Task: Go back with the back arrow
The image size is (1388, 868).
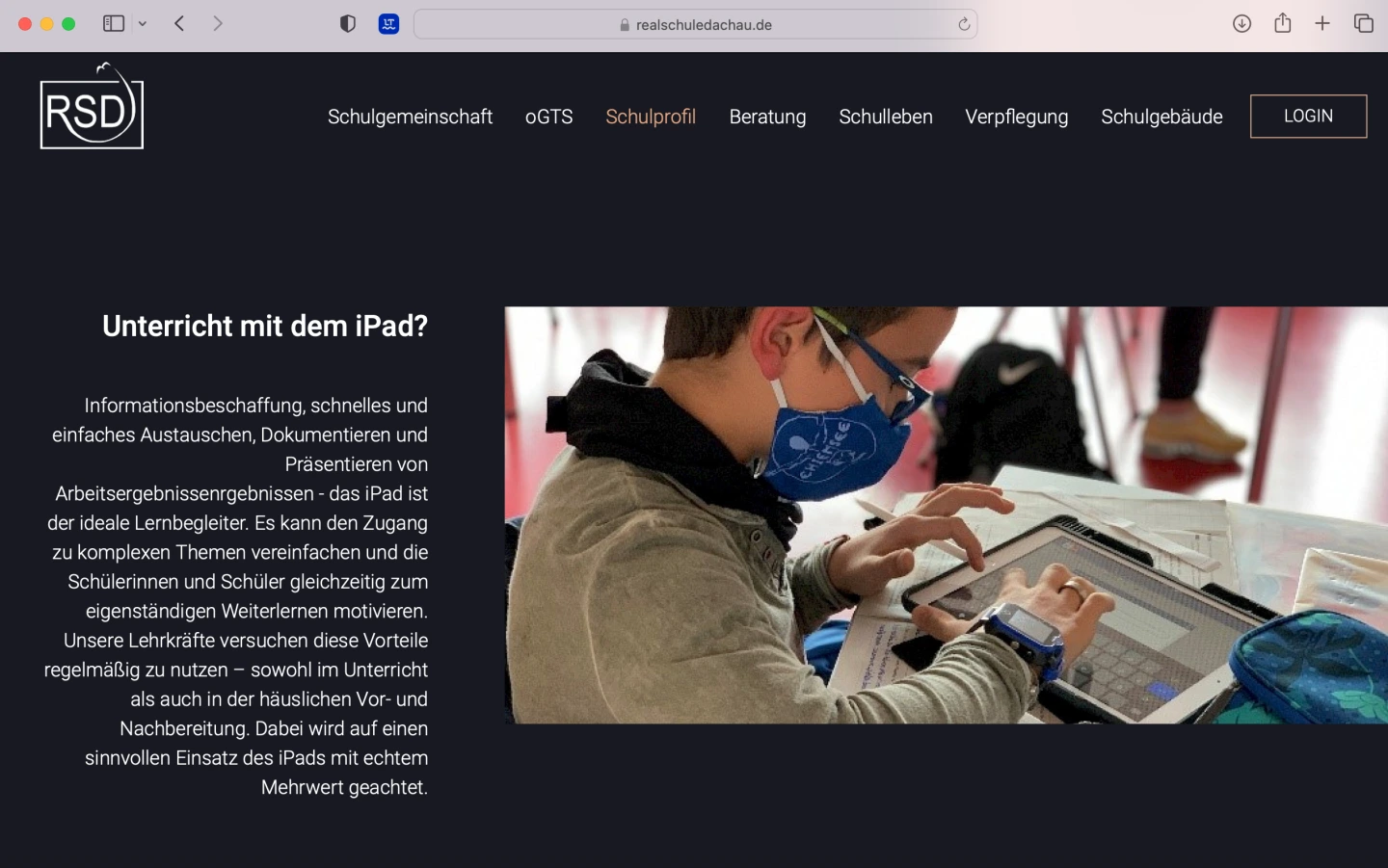Action: point(179,24)
